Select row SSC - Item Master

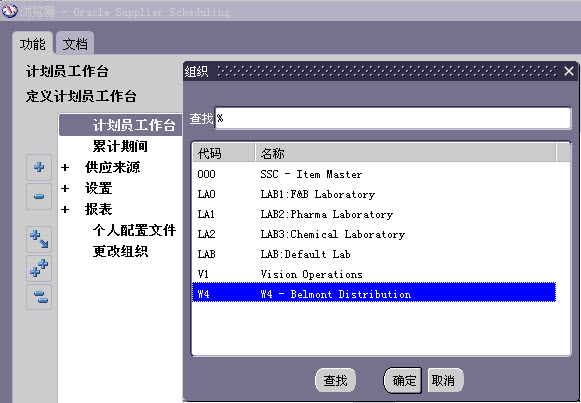click(x=374, y=174)
